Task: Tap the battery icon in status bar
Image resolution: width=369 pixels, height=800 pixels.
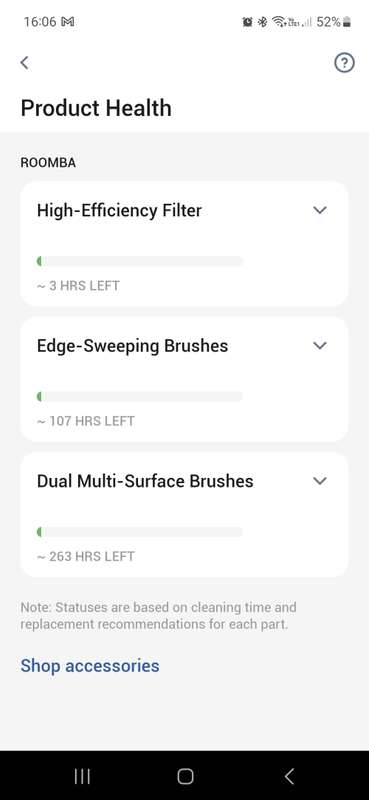Action: pyautogui.click(x=347, y=22)
